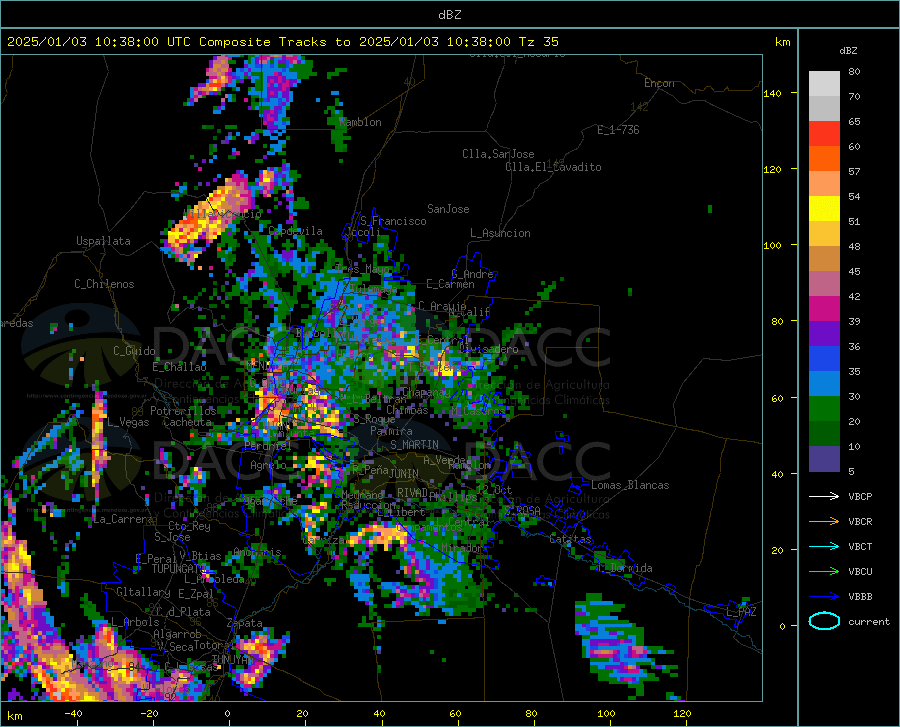
Task: Click the 'JUNIN' map label
Action: (404, 473)
